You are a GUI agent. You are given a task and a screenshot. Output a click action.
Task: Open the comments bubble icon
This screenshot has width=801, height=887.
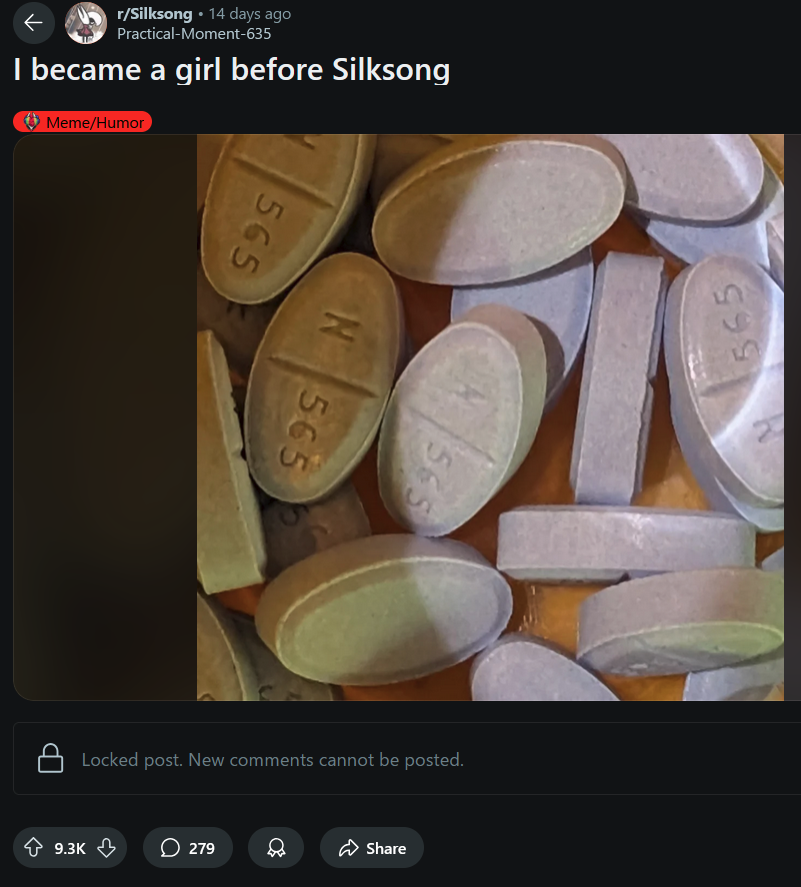(170, 847)
